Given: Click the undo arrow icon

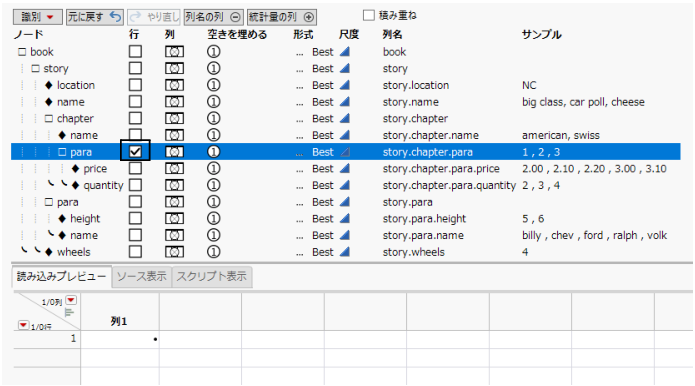Looking at the screenshot, I should 115,17.
